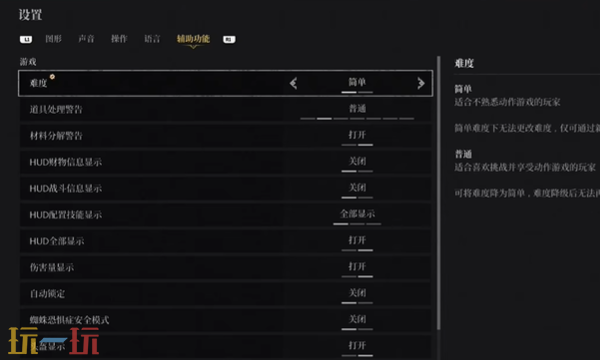600x360 pixels.
Task: Click the 普通 heading in description panel
Action: (x=463, y=154)
